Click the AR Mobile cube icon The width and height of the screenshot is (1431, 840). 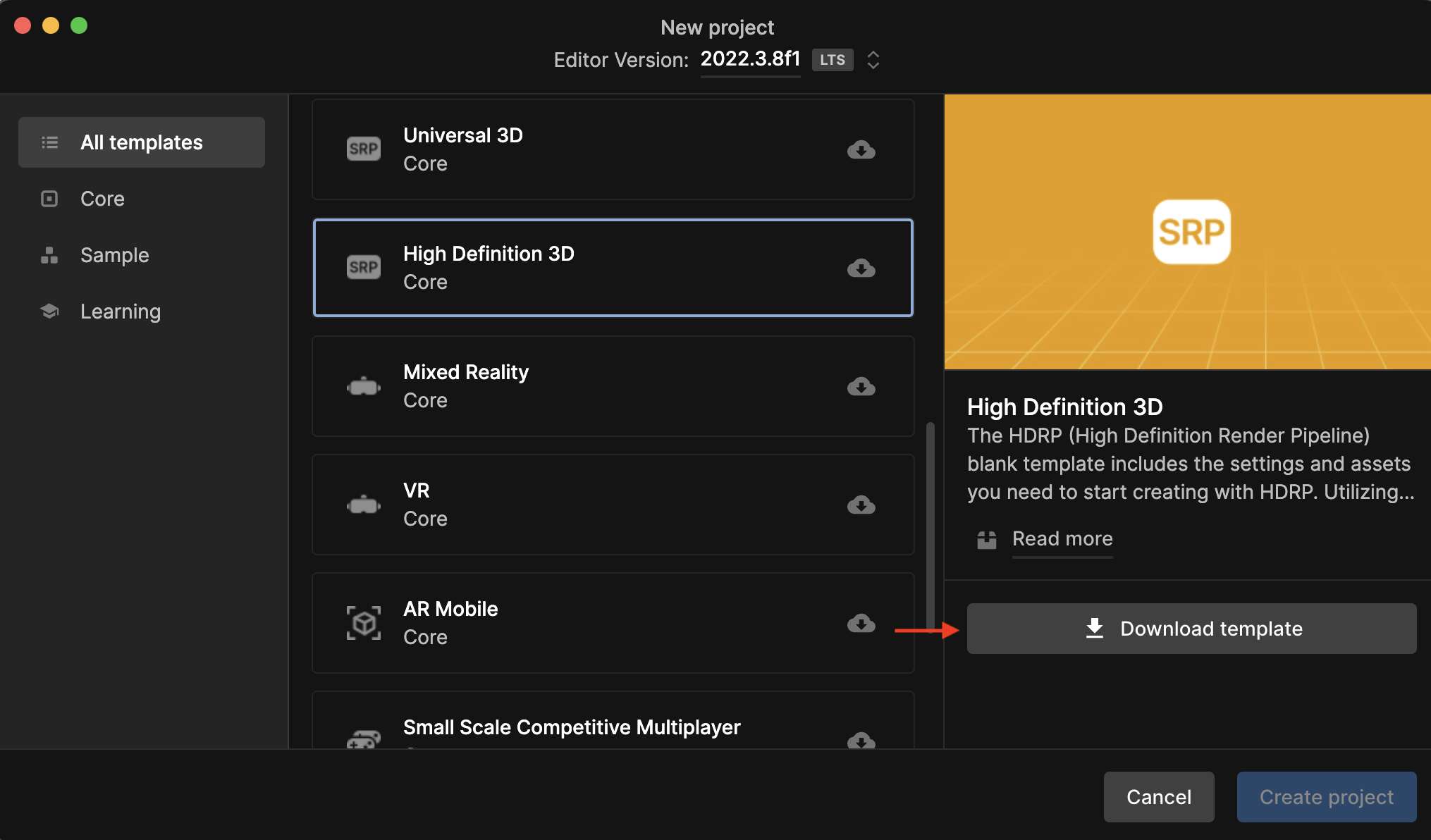click(x=364, y=623)
